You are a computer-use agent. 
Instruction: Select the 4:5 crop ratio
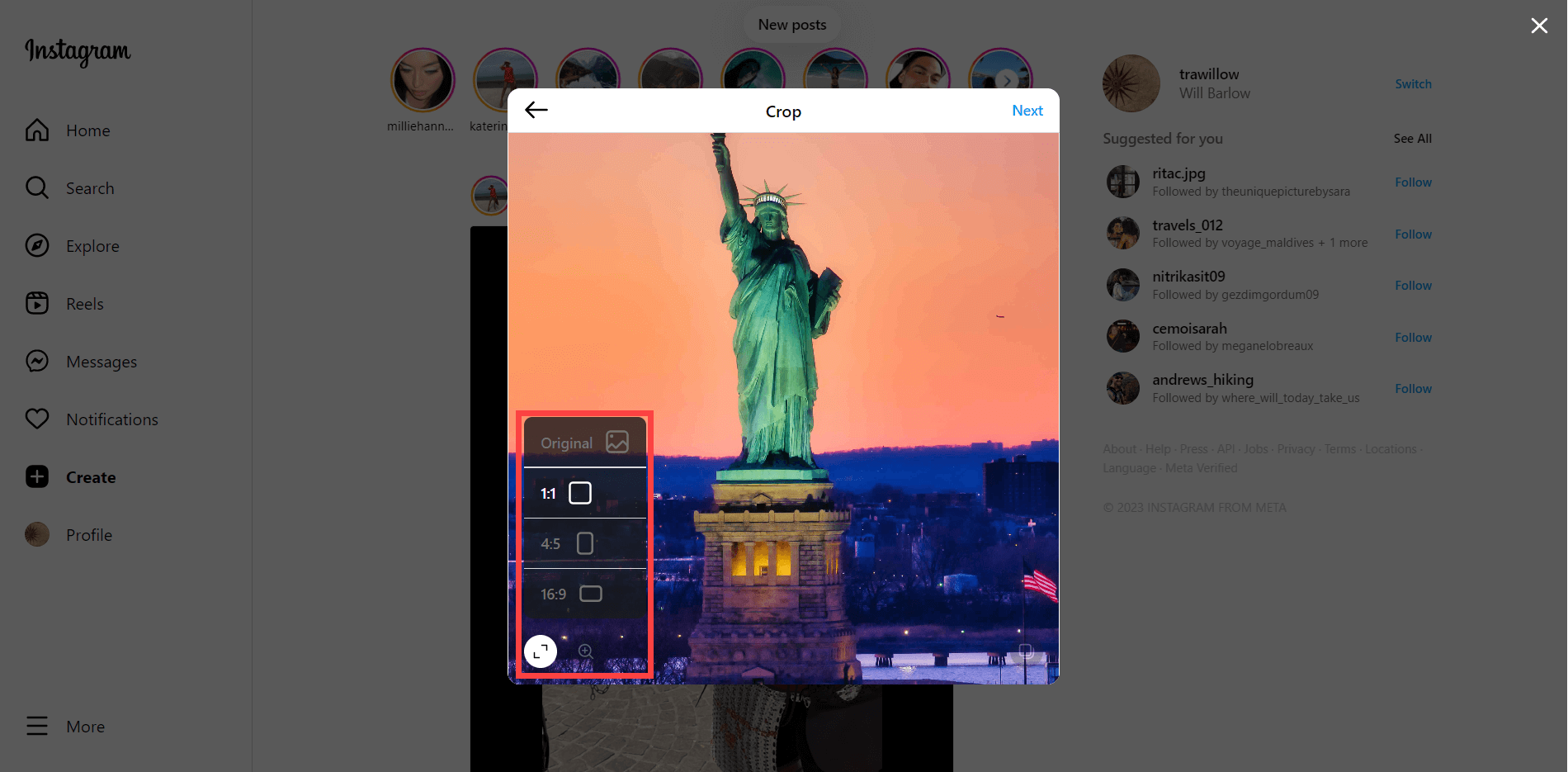pos(585,542)
